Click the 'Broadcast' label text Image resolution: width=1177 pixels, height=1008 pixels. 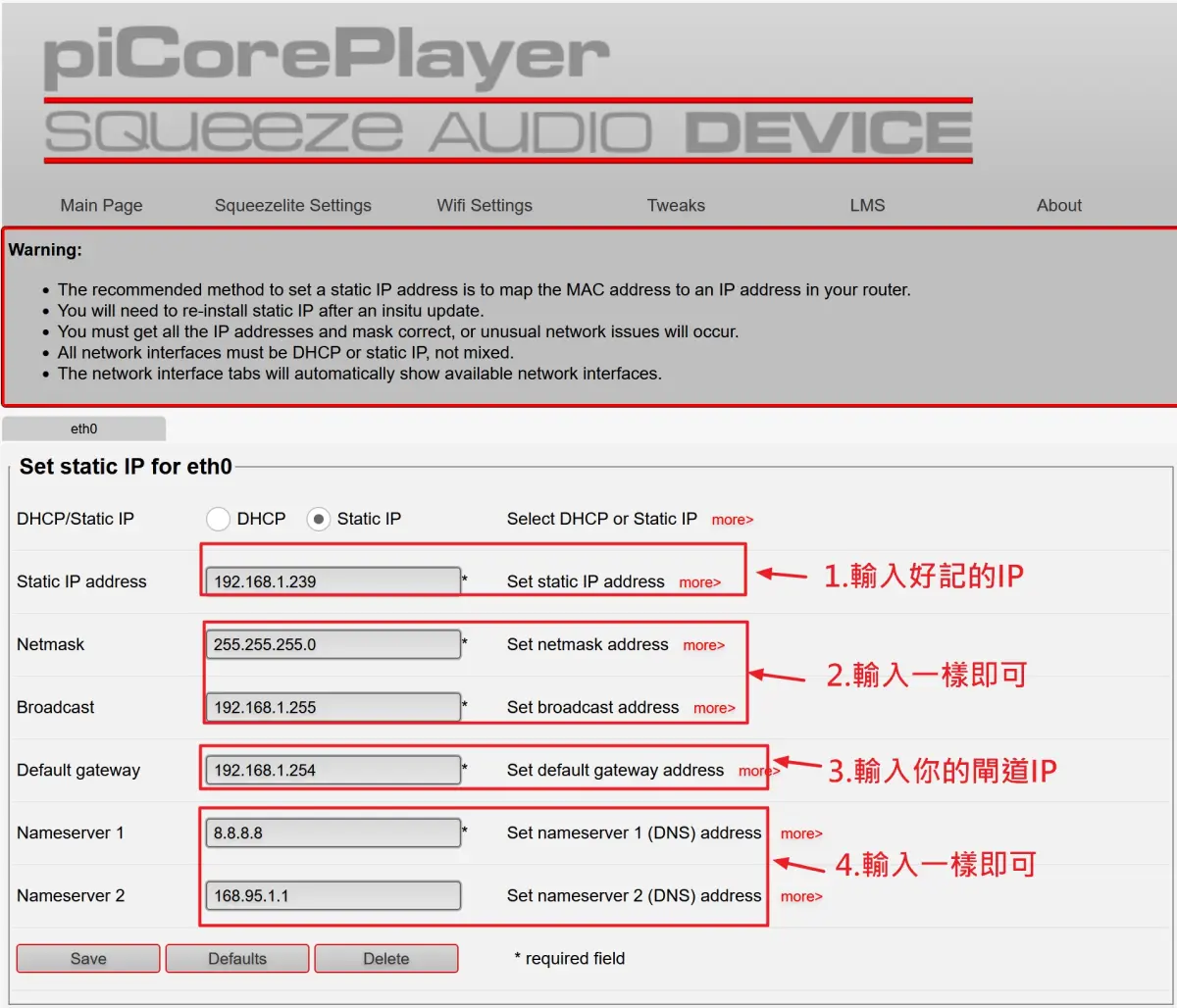click(x=56, y=707)
